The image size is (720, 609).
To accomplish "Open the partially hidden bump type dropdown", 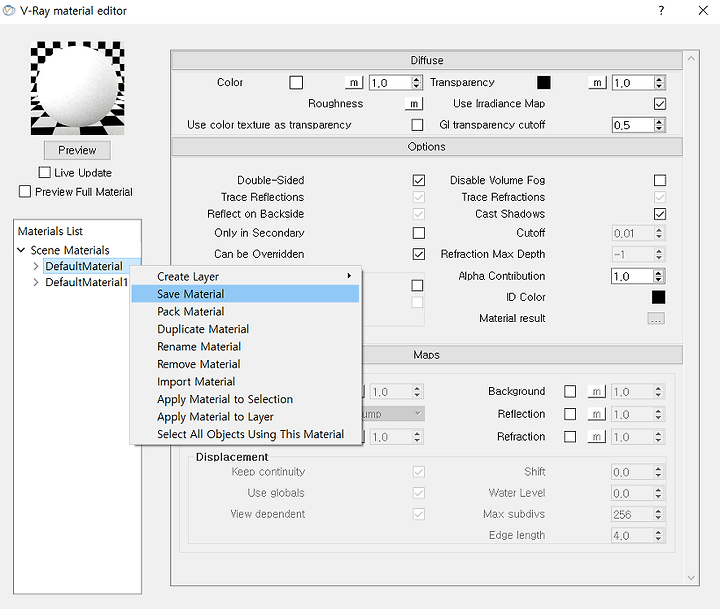I will 393,414.
